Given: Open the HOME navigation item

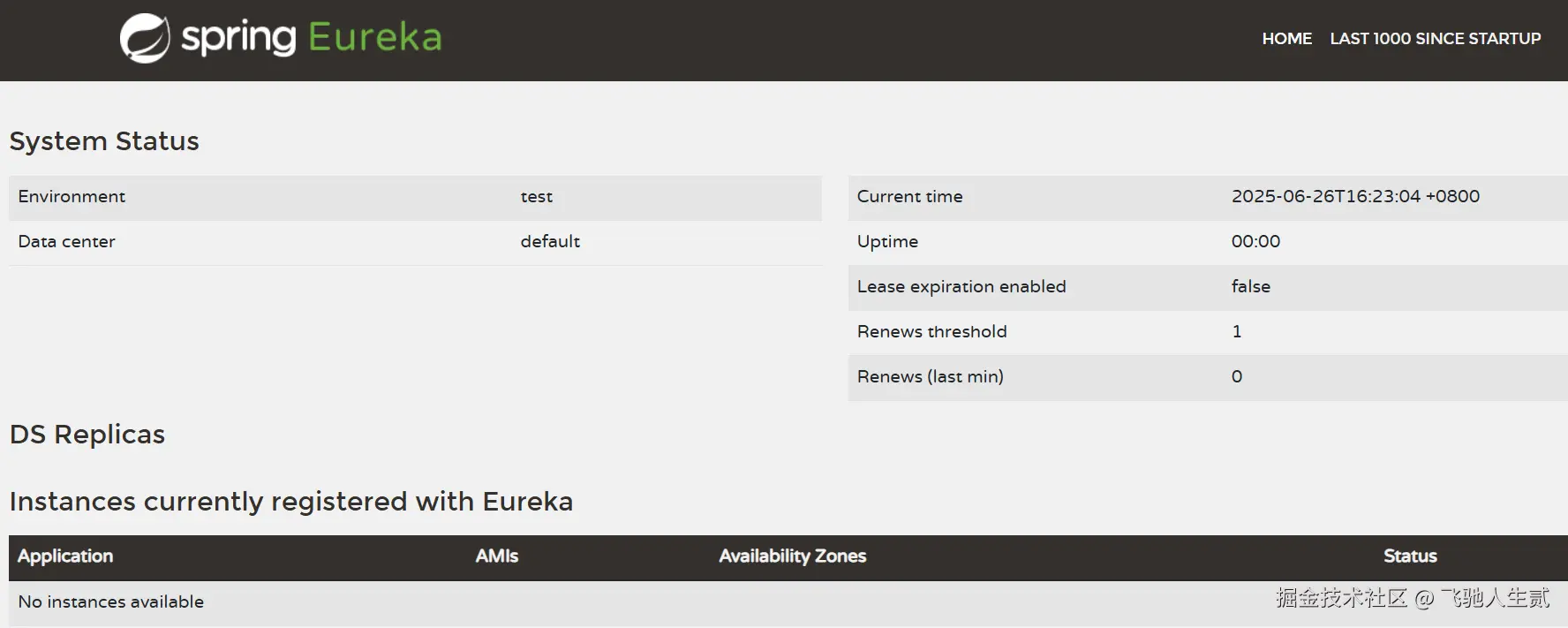Looking at the screenshot, I should pos(1286,39).
